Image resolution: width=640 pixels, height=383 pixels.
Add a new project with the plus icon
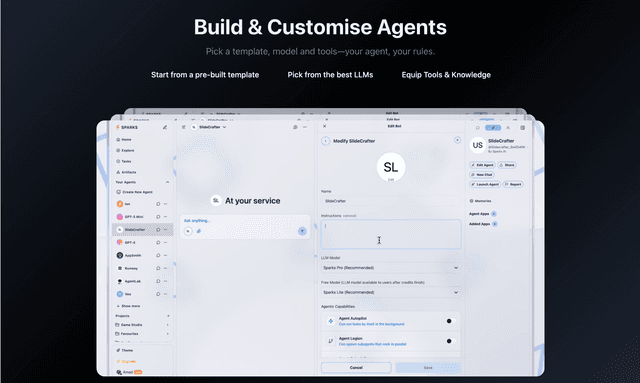168,316
